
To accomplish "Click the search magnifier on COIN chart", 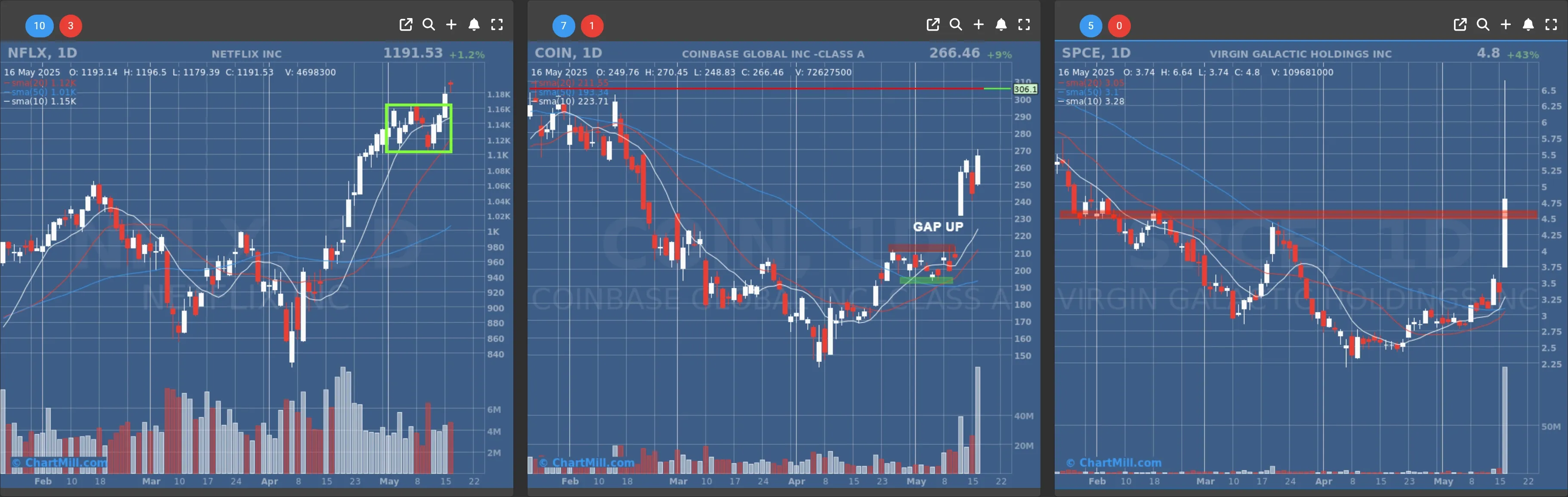I will (956, 25).
